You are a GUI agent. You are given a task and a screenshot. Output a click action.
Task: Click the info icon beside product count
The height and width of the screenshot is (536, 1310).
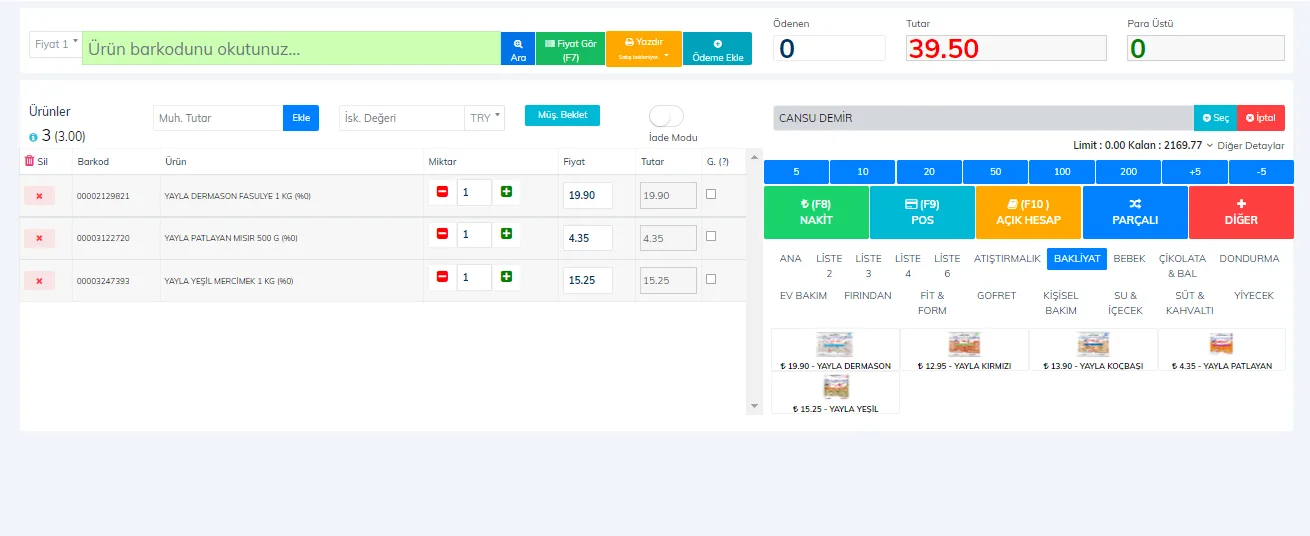(x=34, y=136)
